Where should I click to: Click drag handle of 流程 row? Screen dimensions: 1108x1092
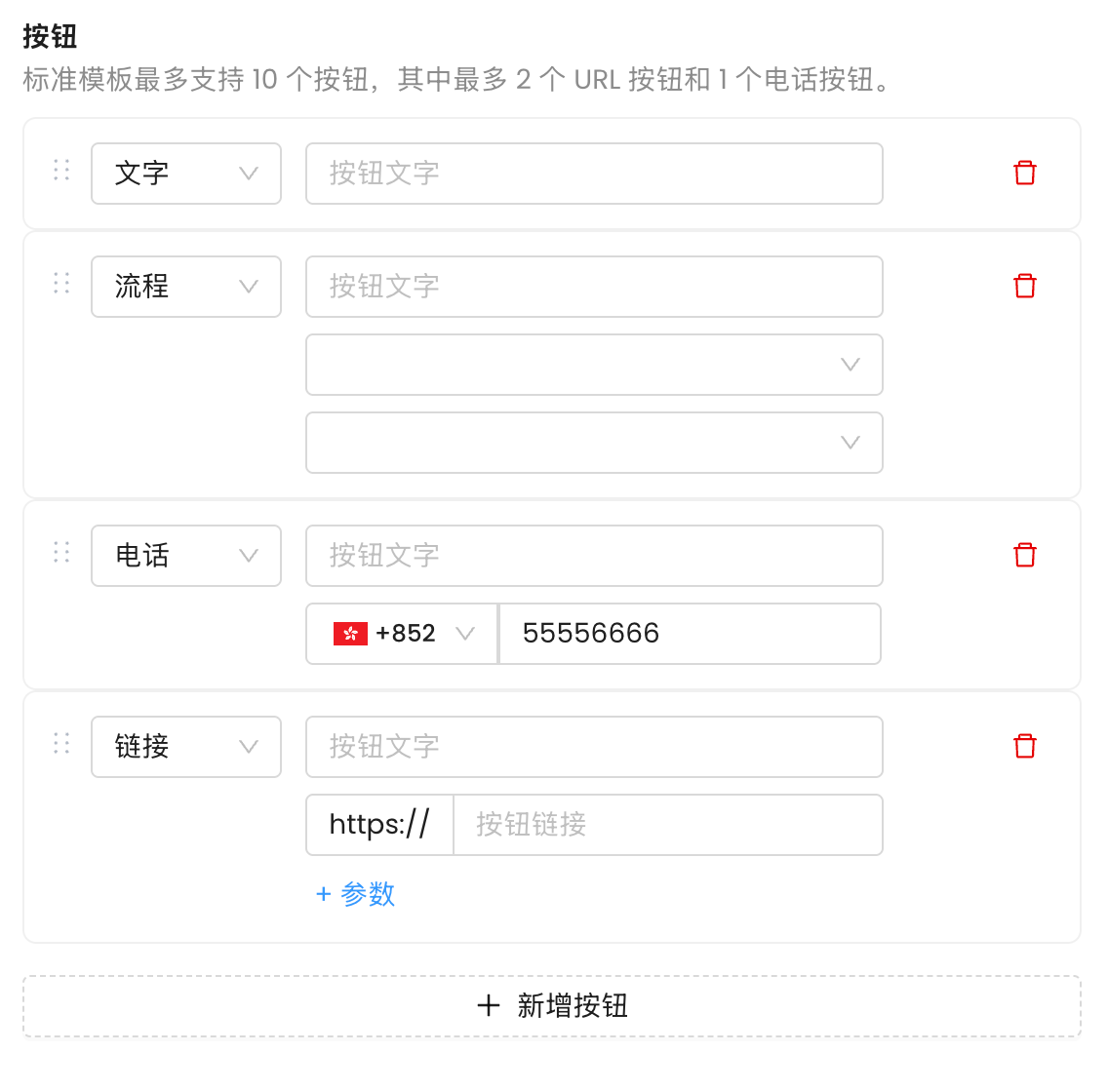coord(61,284)
